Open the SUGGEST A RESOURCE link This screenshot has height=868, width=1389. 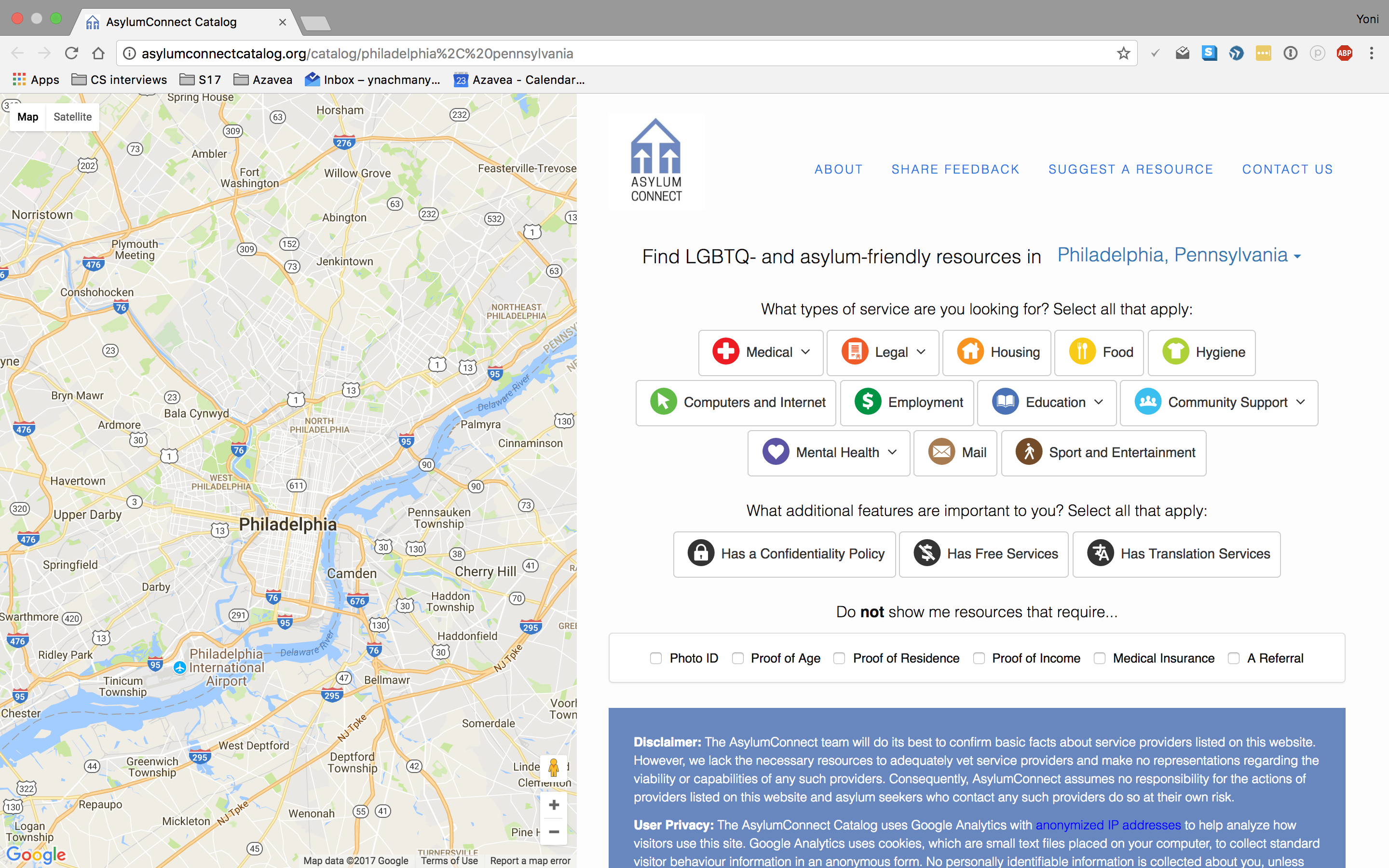click(1130, 169)
